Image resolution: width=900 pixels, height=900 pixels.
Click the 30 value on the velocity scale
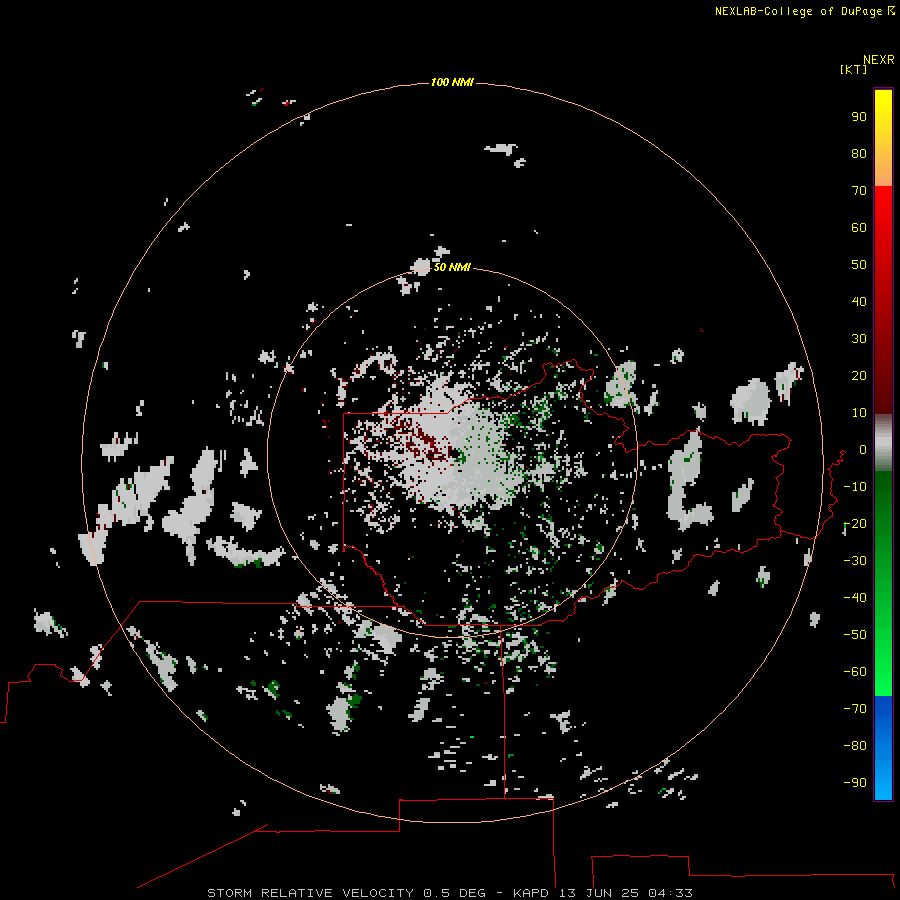tap(859, 339)
